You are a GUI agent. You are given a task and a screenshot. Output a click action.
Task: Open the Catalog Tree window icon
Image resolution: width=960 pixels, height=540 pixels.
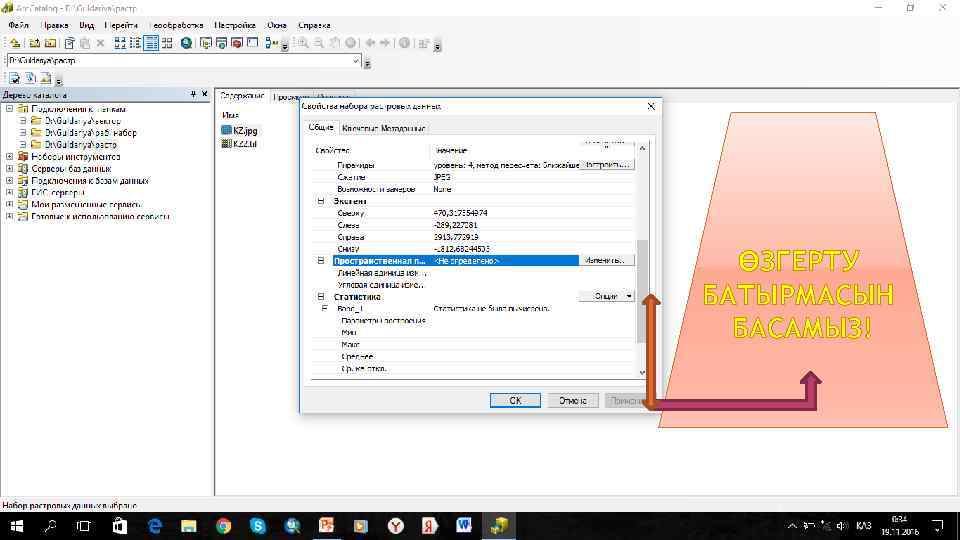click(x=206, y=43)
